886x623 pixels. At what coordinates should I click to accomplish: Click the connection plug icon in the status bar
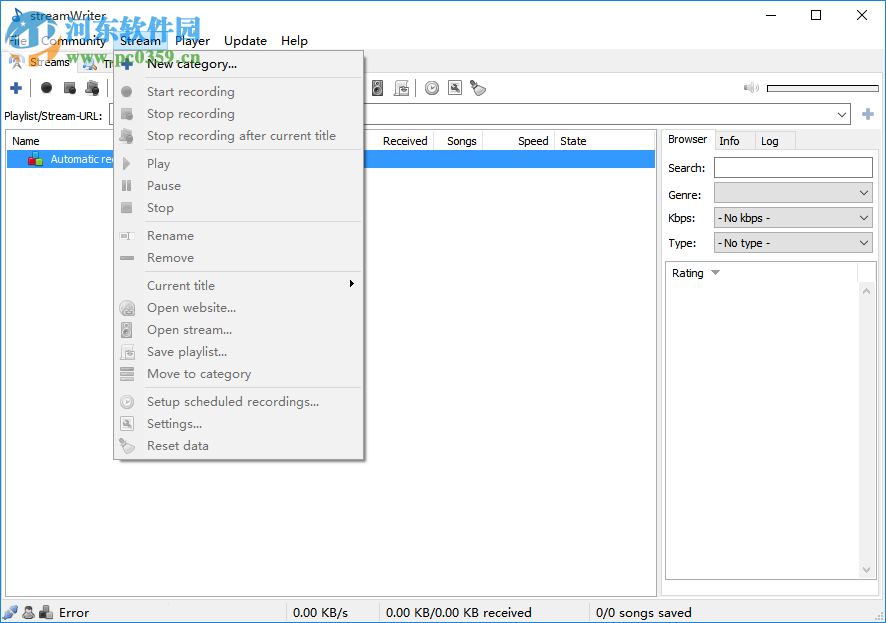10,612
